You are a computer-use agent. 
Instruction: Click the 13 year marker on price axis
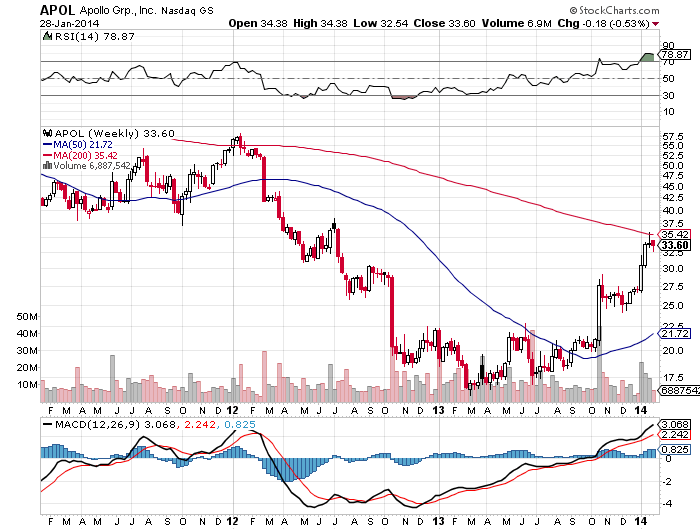pos(438,410)
